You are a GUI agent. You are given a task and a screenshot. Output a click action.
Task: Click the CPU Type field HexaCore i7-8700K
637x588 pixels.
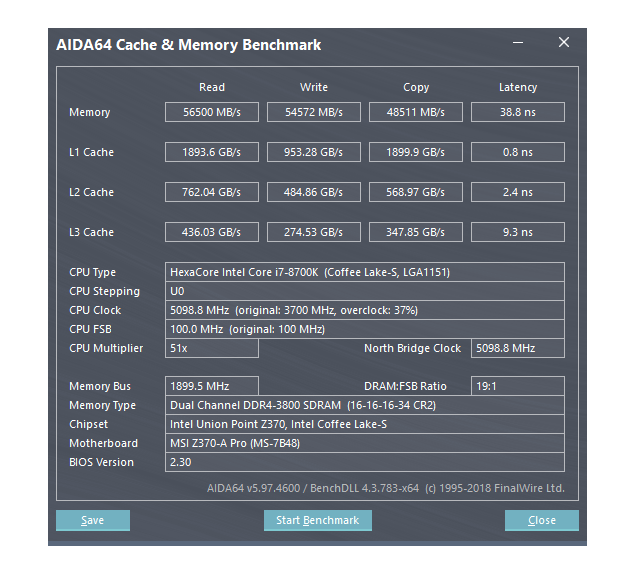365,272
